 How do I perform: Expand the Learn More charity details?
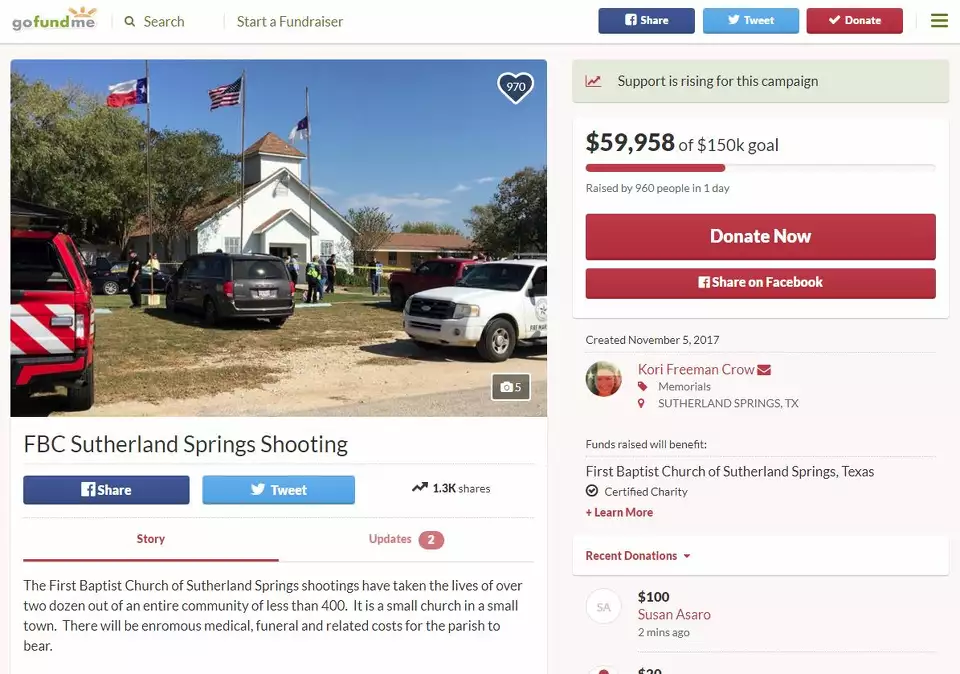[x=619, y=512]
